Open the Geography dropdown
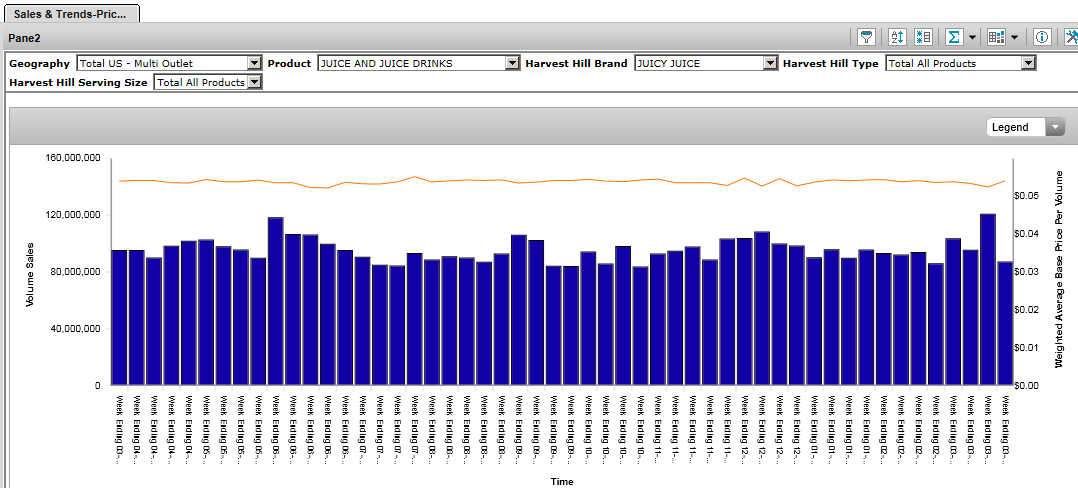The width and height of the screenshot is (1078, 488). (253, 63)
